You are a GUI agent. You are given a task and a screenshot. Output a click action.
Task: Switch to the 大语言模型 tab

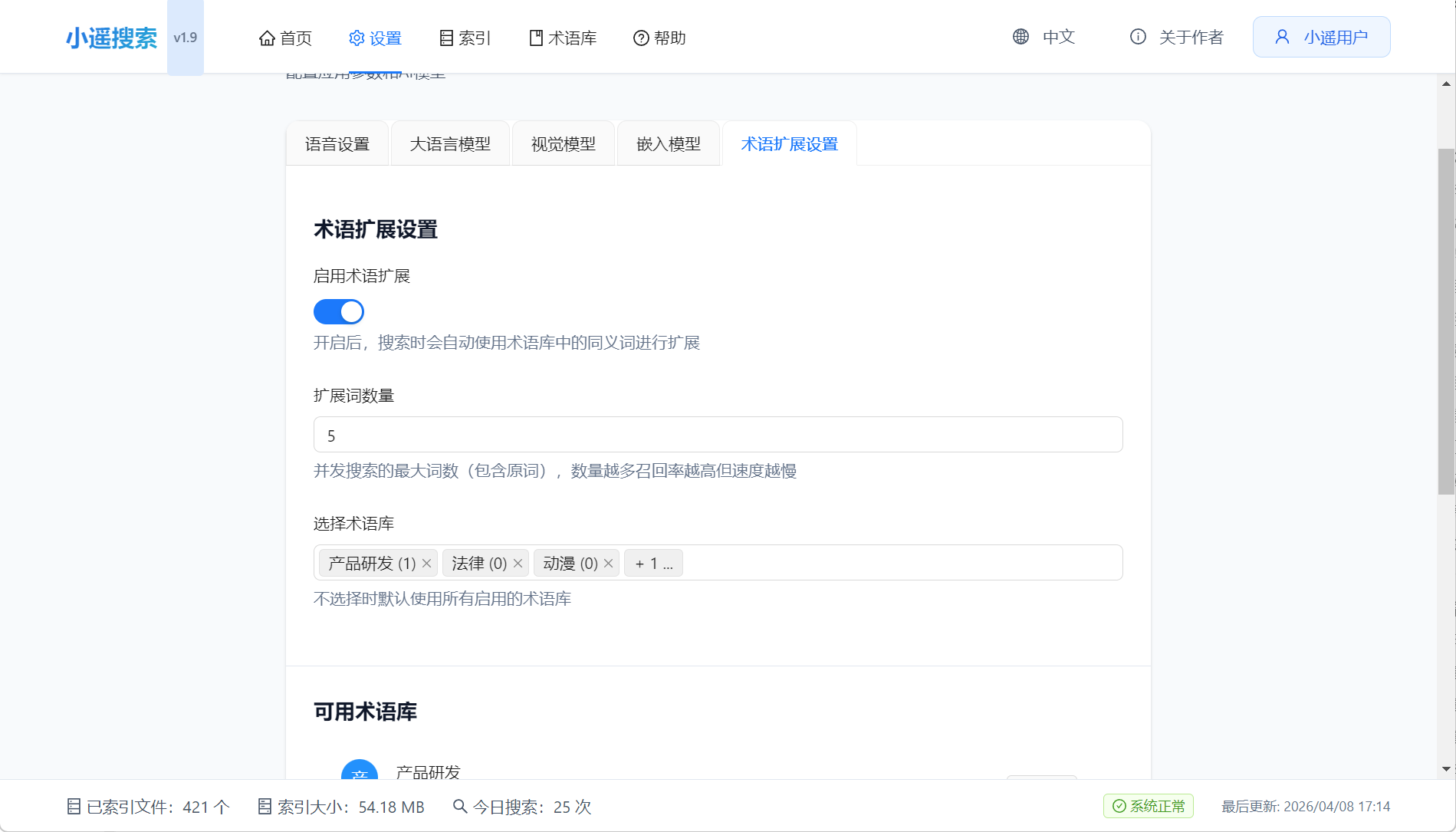(x=450, y=144)
